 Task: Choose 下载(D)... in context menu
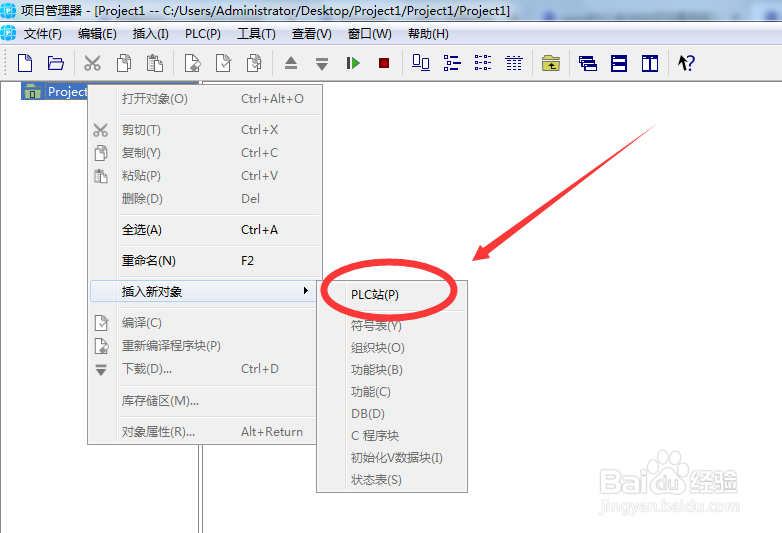coord(203,369)
